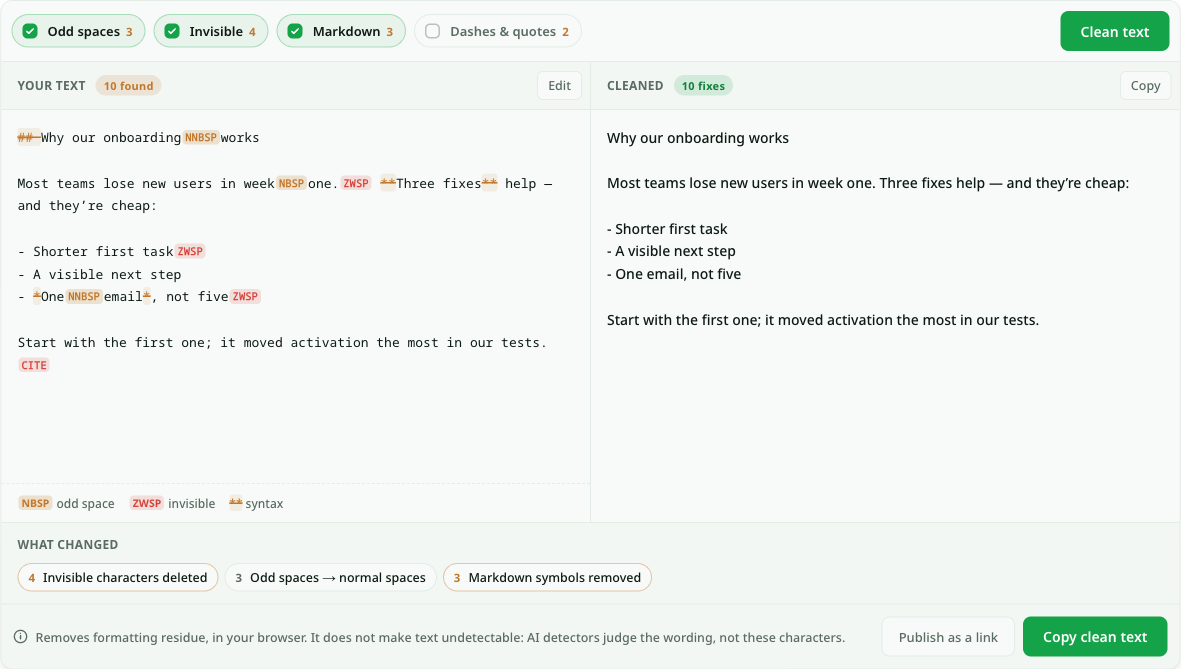Click 'WHAT CHANGED' section label
The height and width of the screenshot is (671, 1181).
coord(68,544)
